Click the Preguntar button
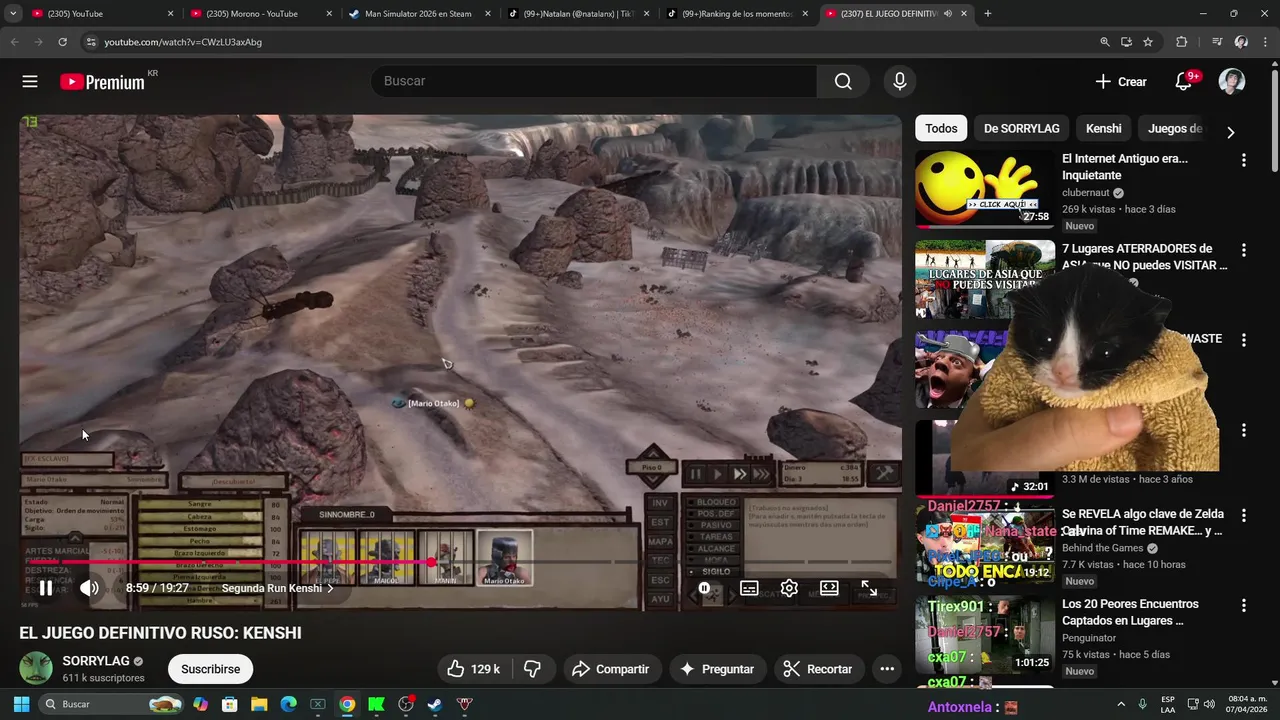Viewport: 1280px width, 720px height. click(x=716, y=669)
